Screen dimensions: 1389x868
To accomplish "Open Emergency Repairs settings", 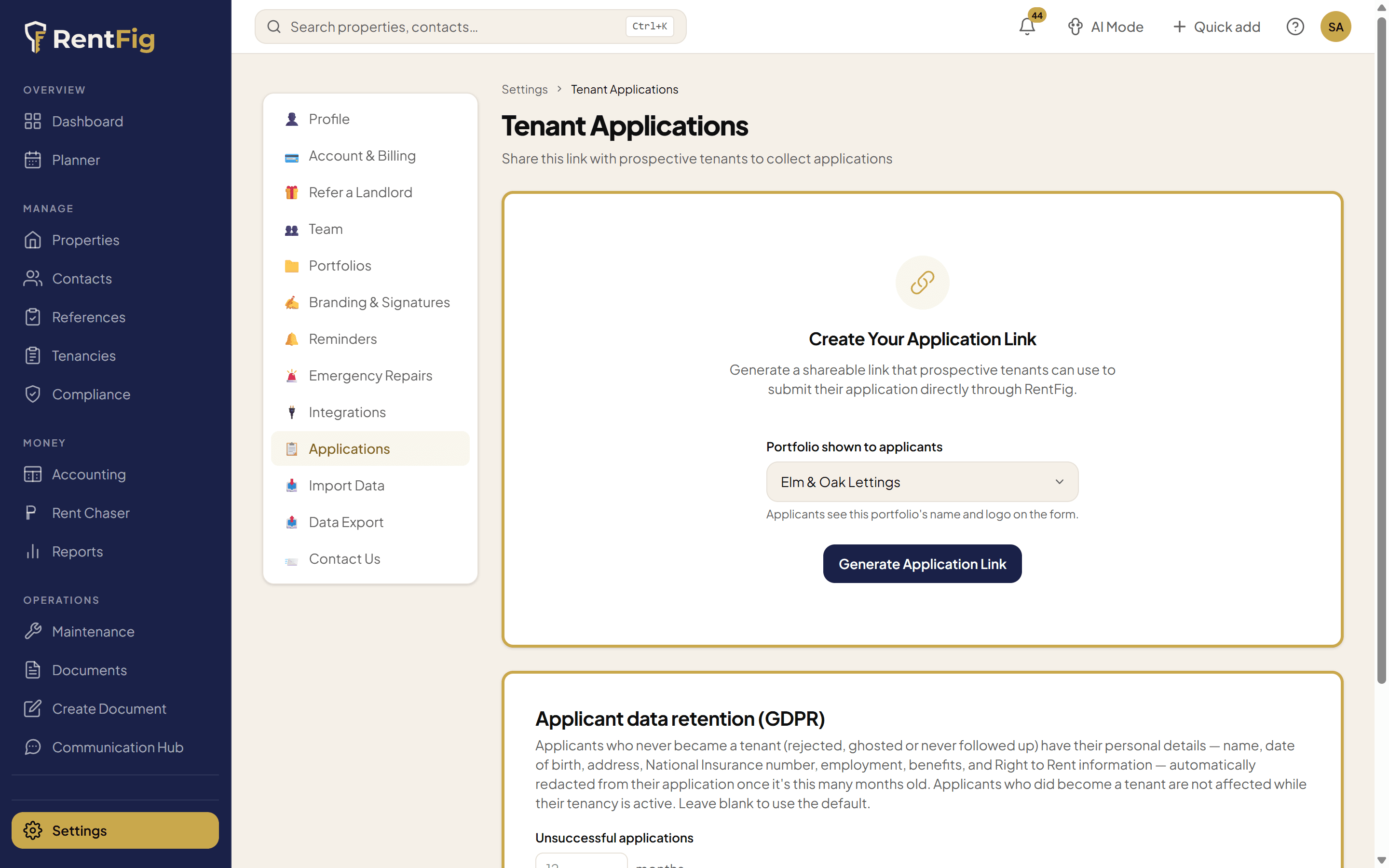I will click(x=370, y=376).
